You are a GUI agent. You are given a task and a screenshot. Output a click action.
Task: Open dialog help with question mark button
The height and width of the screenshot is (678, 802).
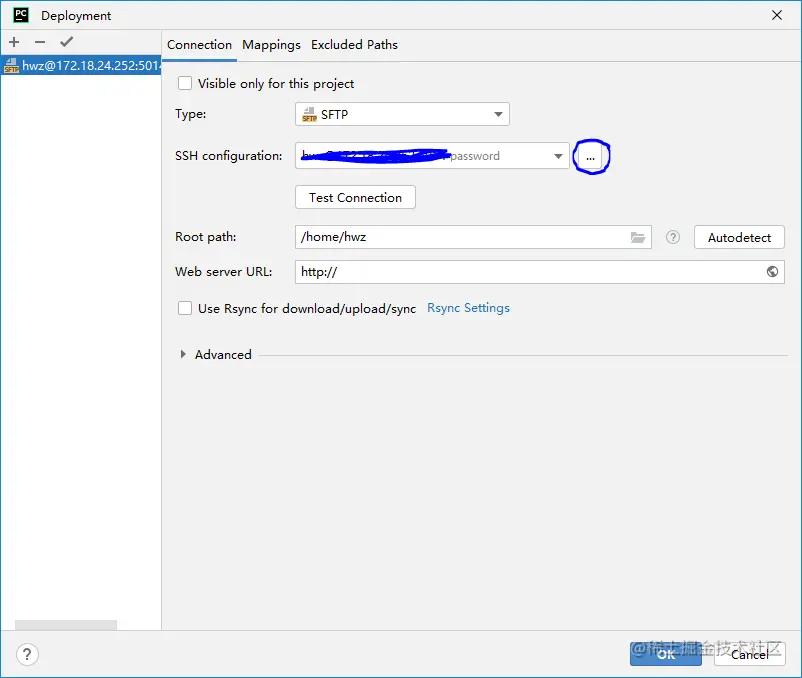[x=27, y=654]
